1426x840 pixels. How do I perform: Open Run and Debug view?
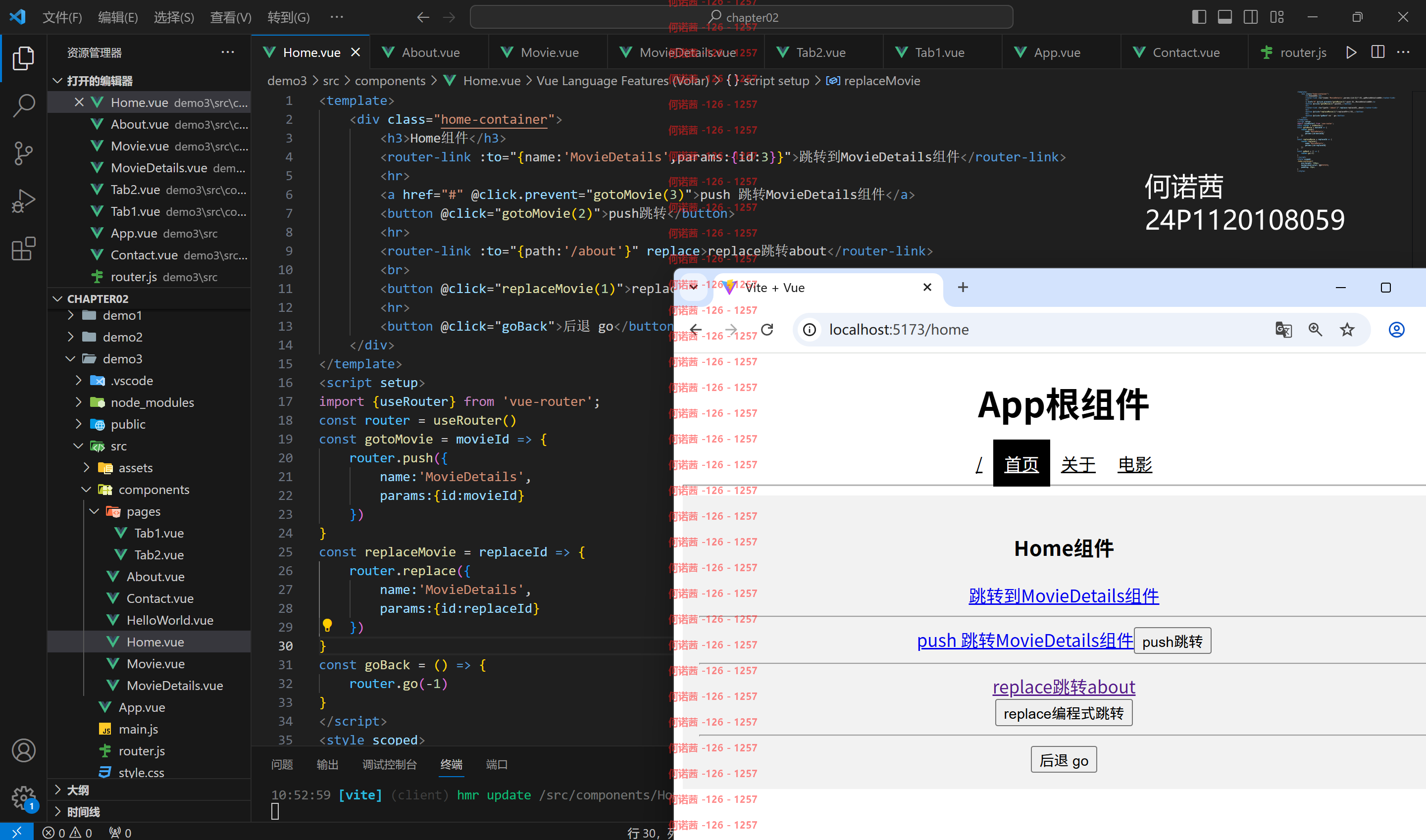[x=23, y=201]
